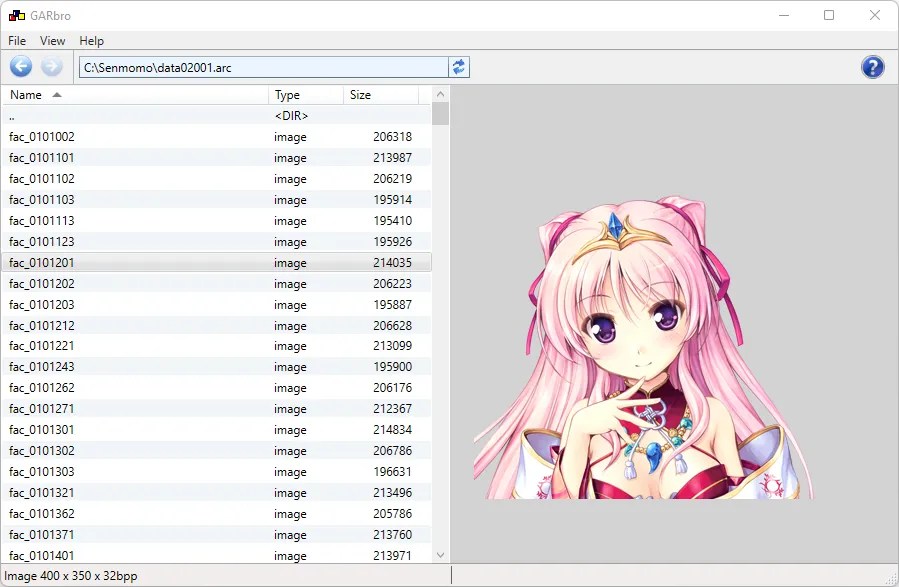Maximize the GARbro window
The image size is (899, 587).
[829, 15]
